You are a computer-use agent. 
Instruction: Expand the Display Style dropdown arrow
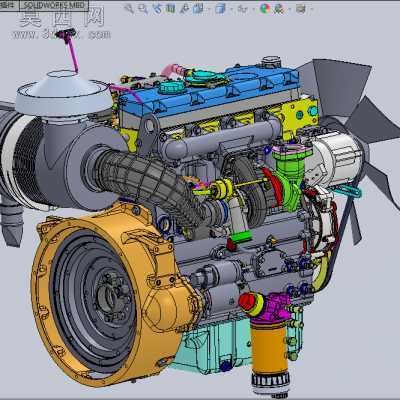[232, 9]
